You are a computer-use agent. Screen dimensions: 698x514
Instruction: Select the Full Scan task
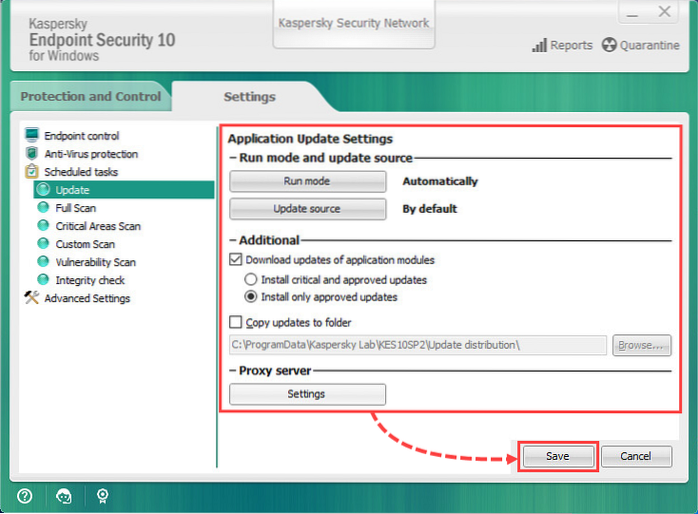pos(75,208)
